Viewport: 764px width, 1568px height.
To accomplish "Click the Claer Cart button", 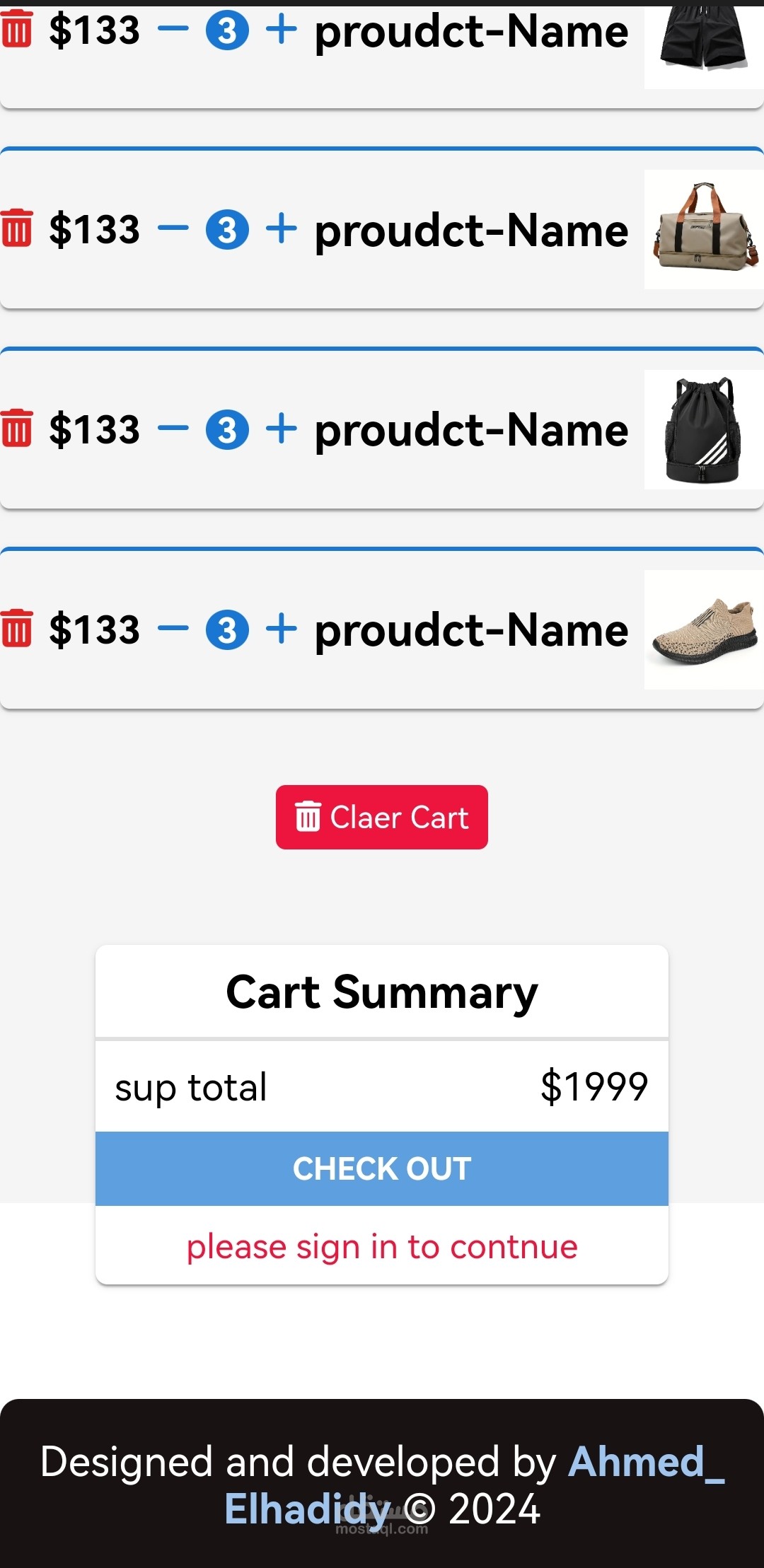I will tap(382, 817).
